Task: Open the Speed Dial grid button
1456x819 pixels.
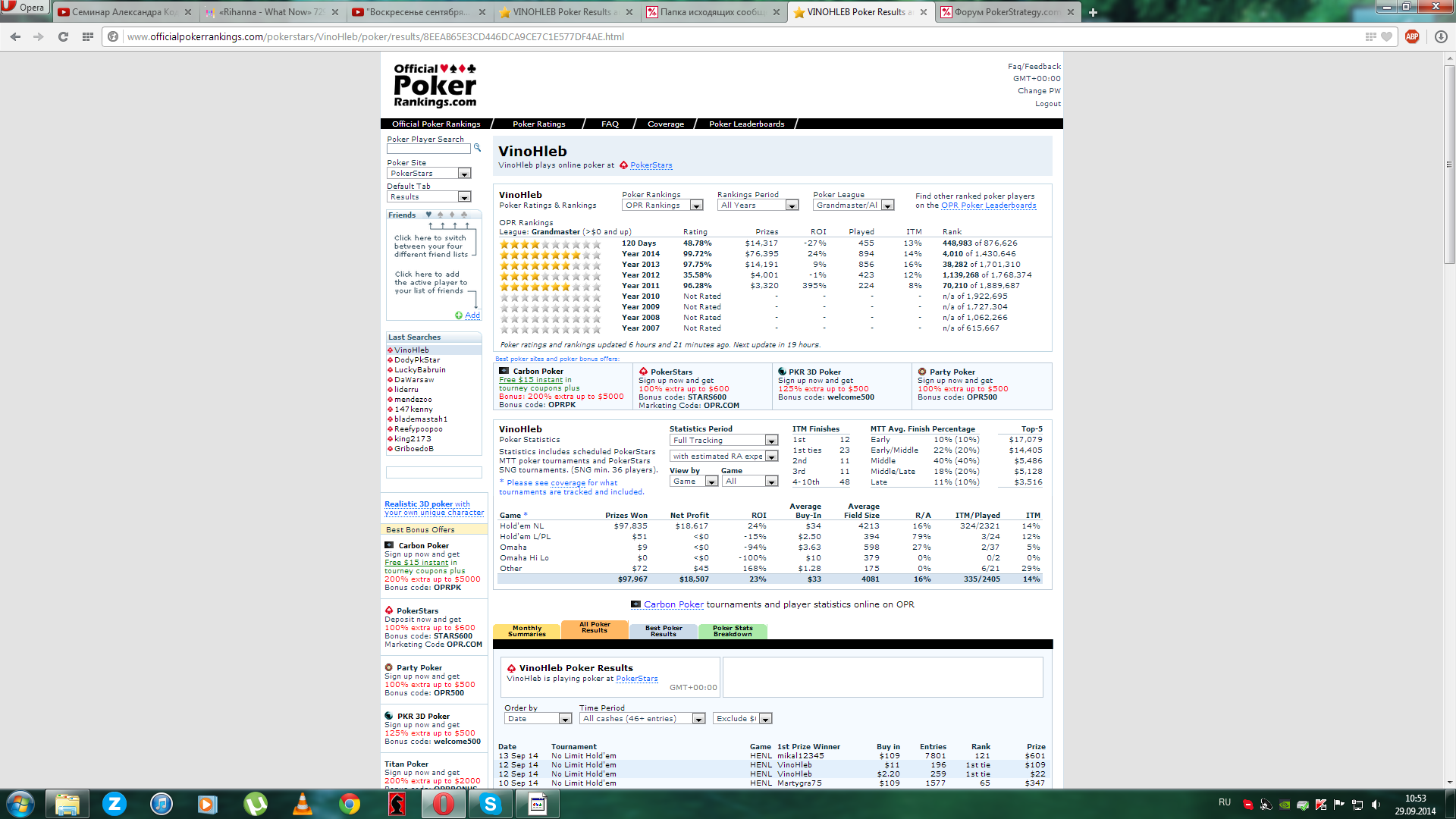Action: pos(88,36)
